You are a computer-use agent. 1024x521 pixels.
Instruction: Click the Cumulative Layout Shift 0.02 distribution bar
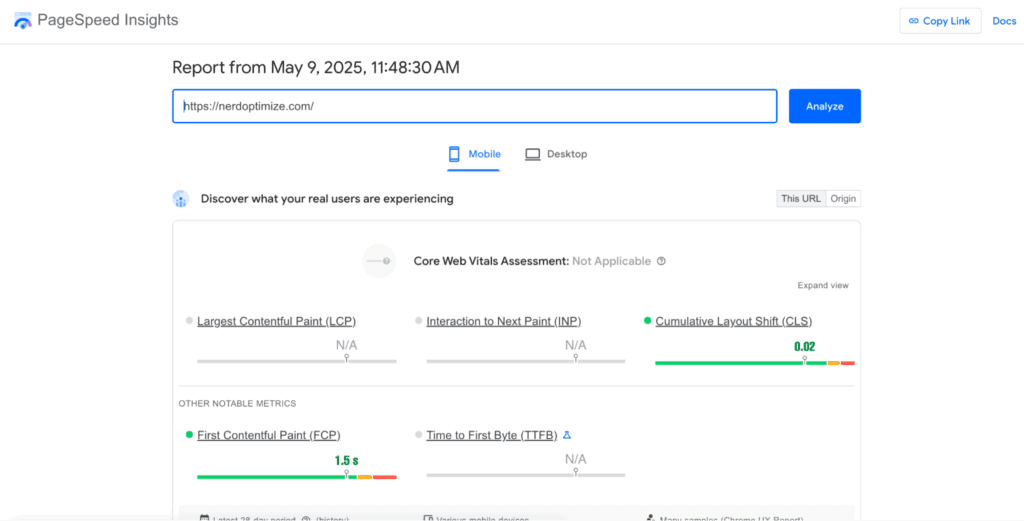click(x=754, y=362)
